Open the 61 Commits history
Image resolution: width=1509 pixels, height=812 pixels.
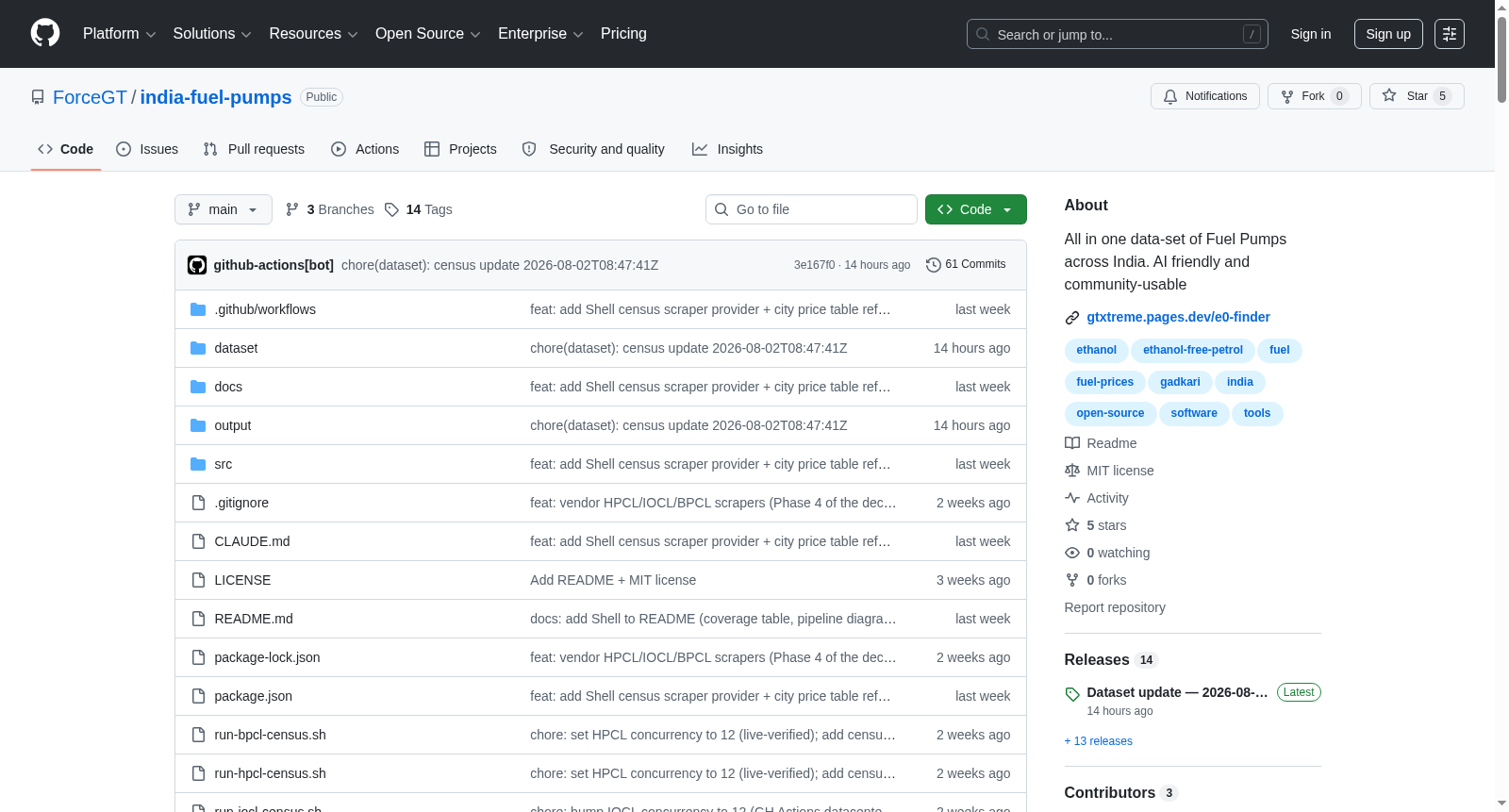966,264
